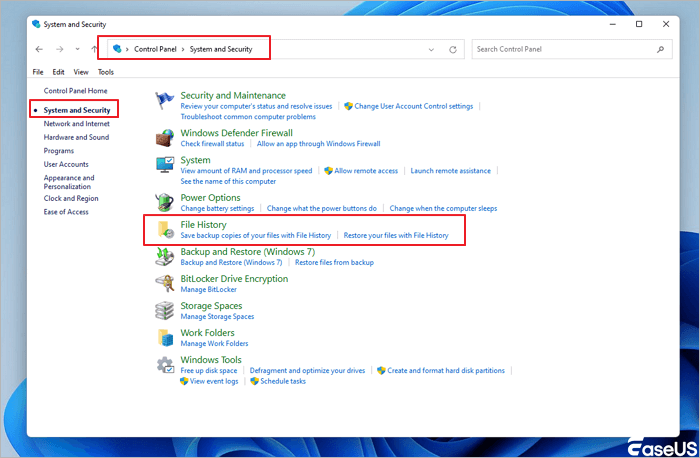
Task: Click the Security and Maintenance flag icon
Action: pos(166,100)
